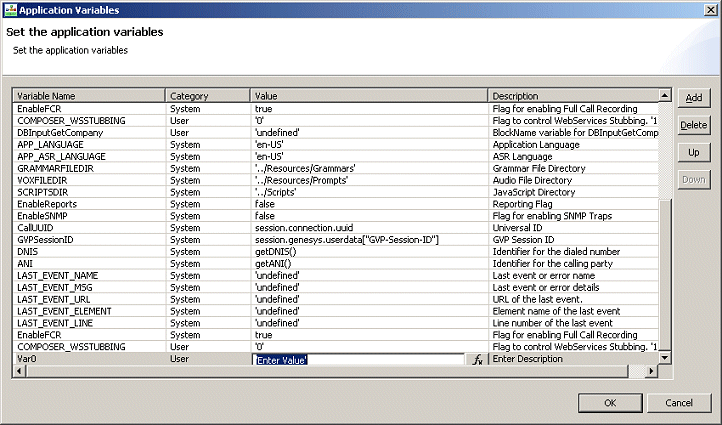Open the fx expression builder icon
Viewport: 722px width, 425px height.
pos(477,359)
